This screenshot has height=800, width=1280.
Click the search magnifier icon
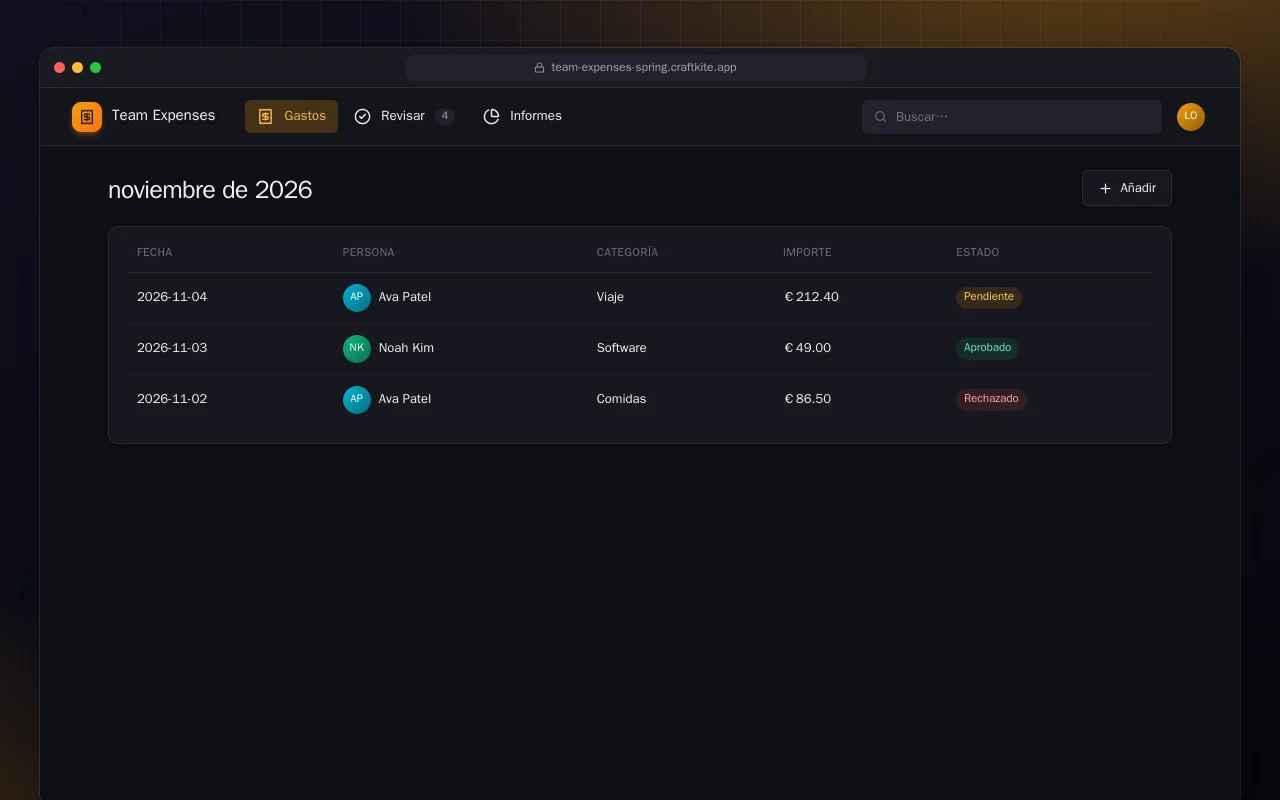pyautogui.click(x=881, y=117)
